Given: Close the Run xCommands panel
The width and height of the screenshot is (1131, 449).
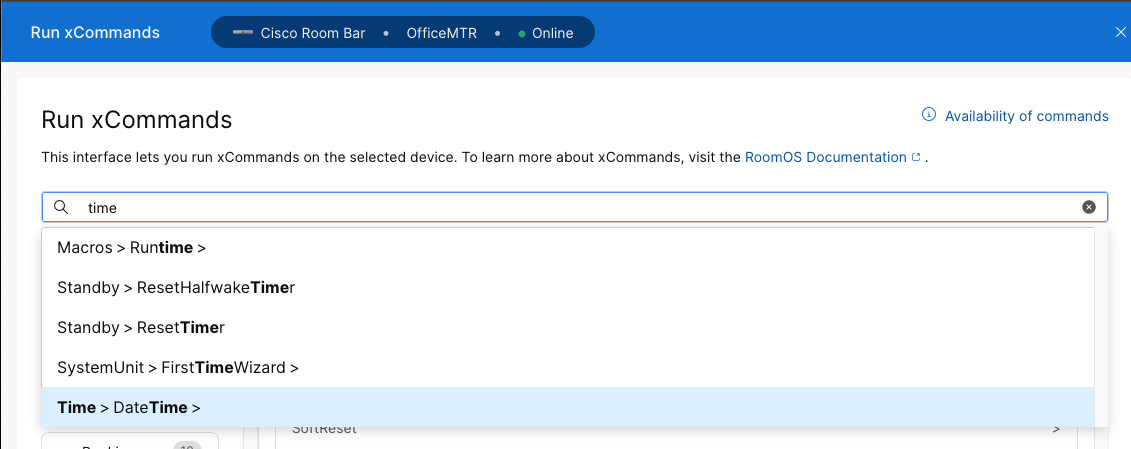Looking at the screenshot, I should pos(1120,32).
